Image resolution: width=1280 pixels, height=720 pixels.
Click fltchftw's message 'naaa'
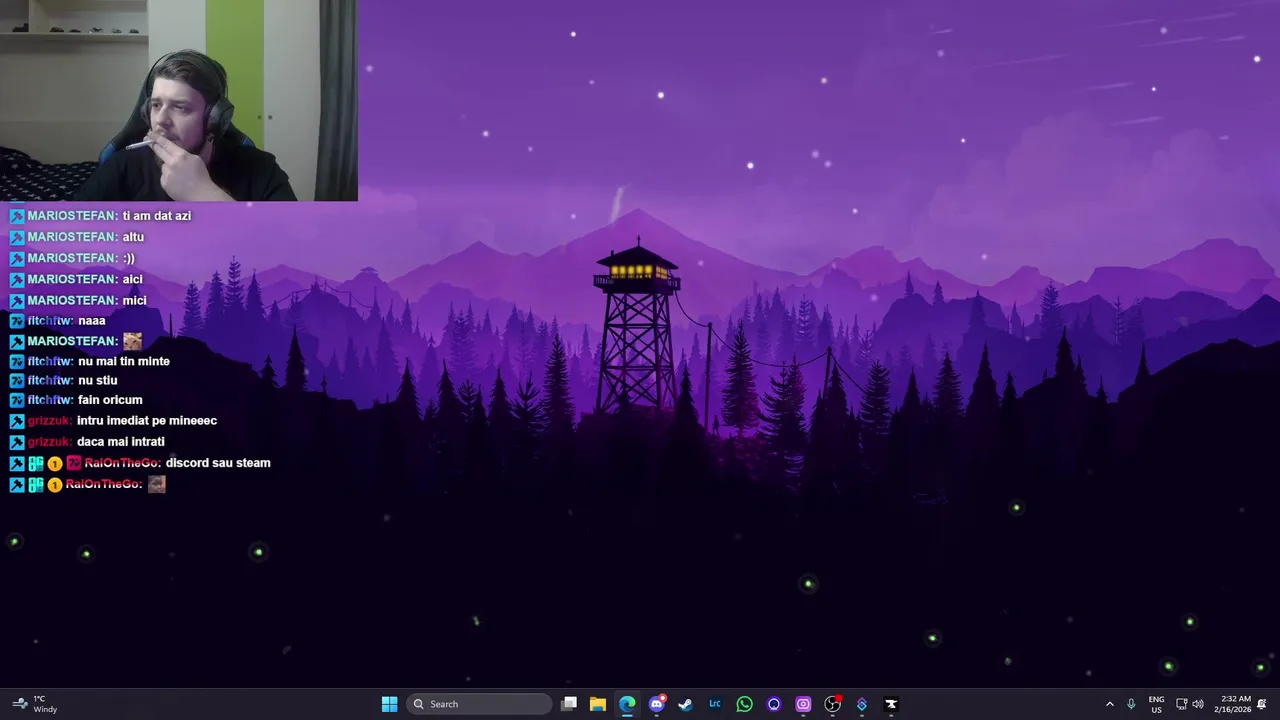tap(91, 321)
